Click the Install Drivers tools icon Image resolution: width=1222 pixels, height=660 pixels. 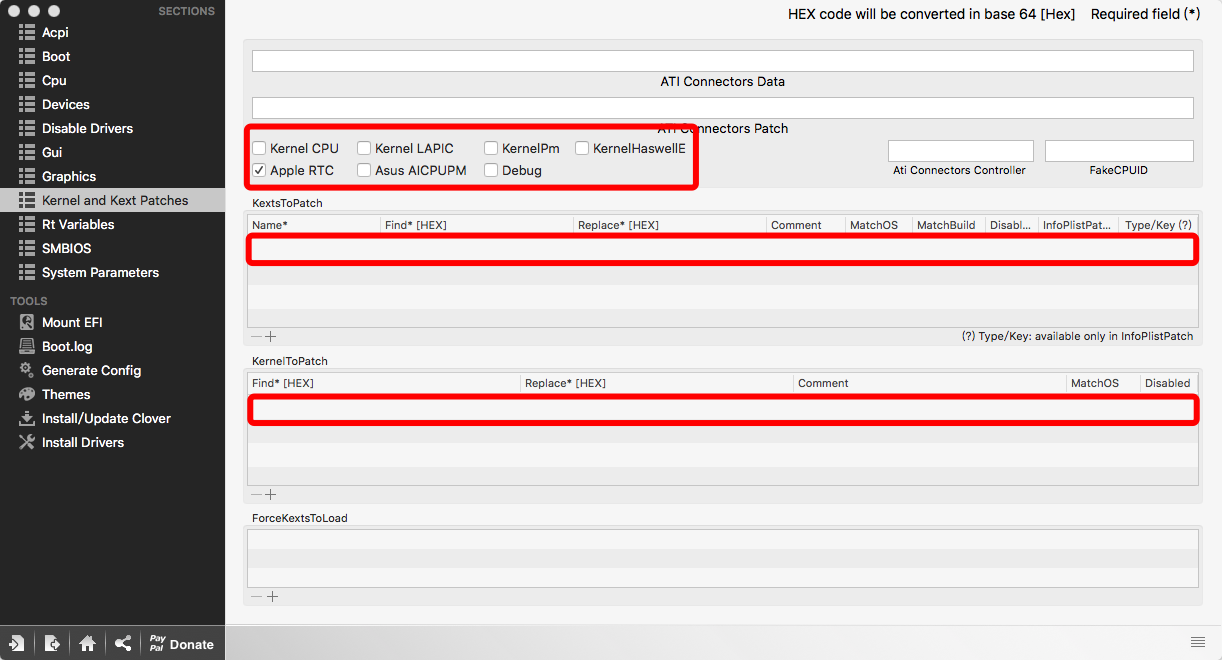pyautogui.click(x=27, y=442)
